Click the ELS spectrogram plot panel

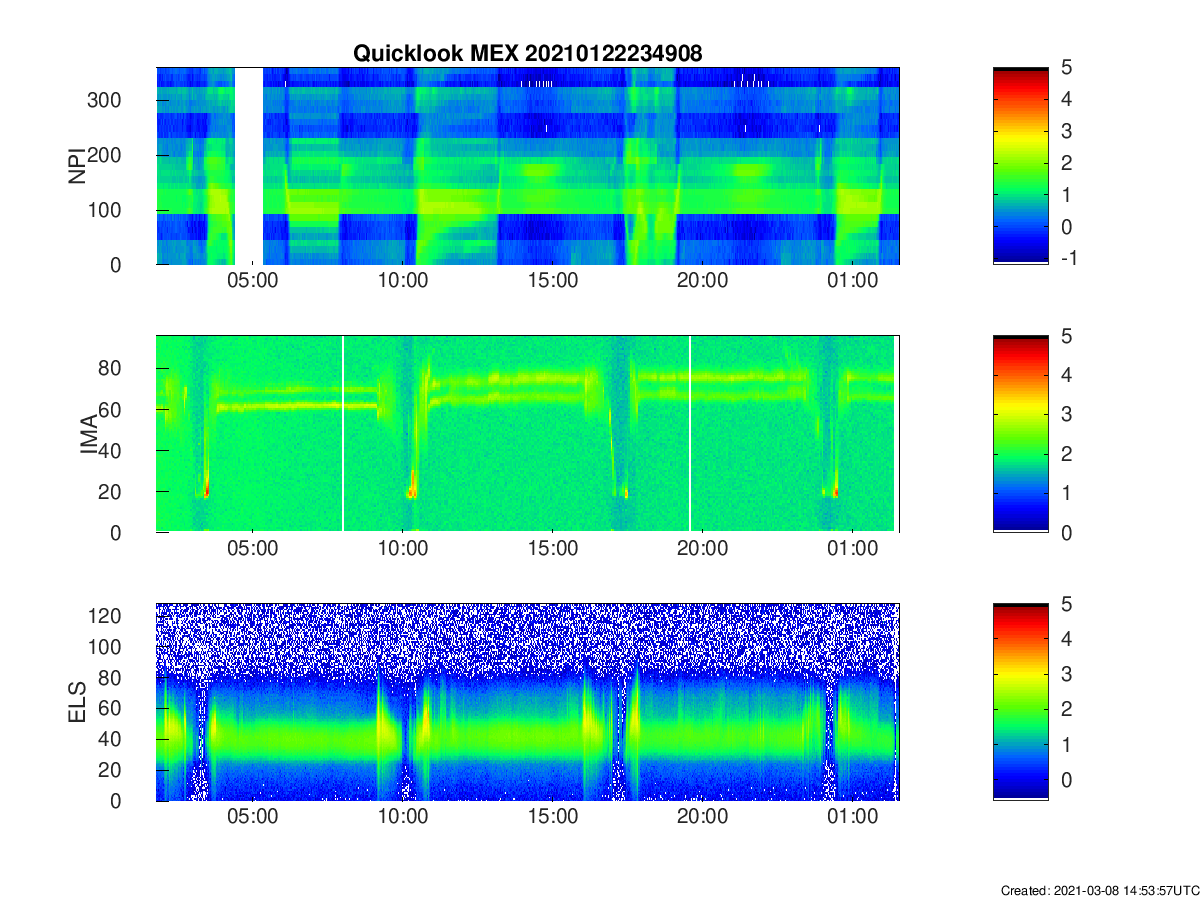[528, 702]
